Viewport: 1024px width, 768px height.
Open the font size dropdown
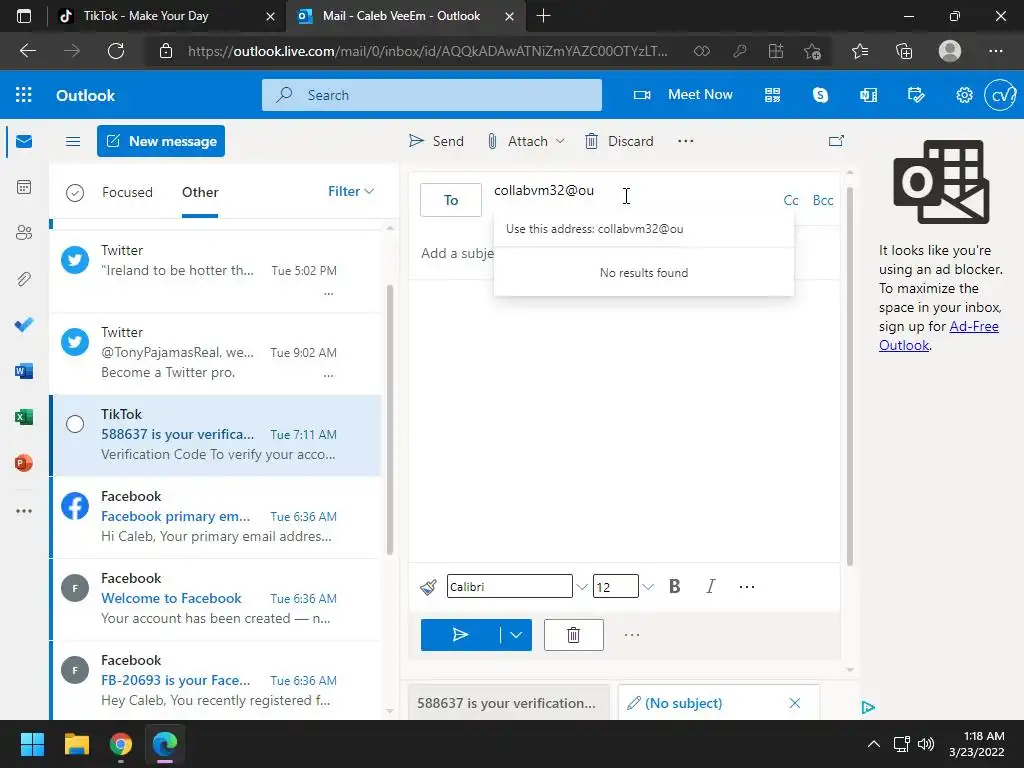coord(647,586)
